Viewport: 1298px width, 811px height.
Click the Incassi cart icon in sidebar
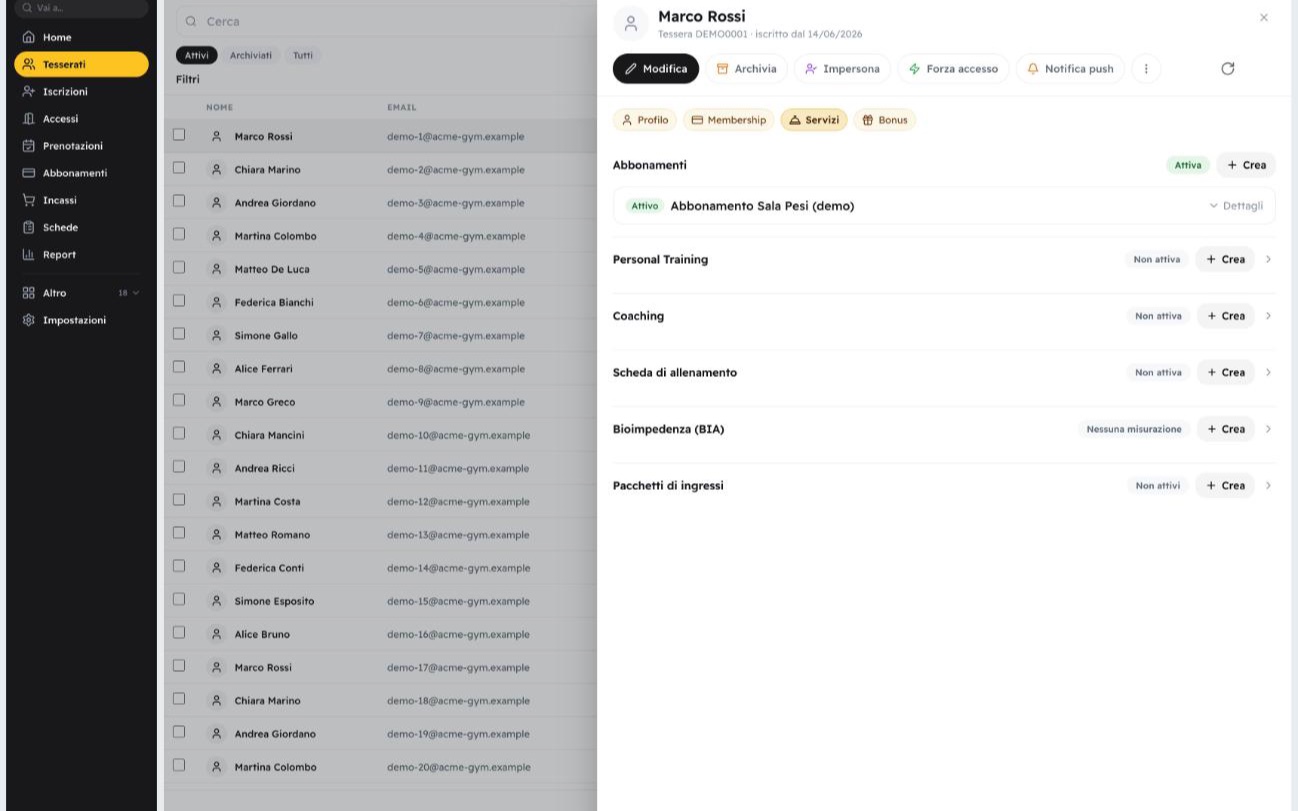point(29,199)
